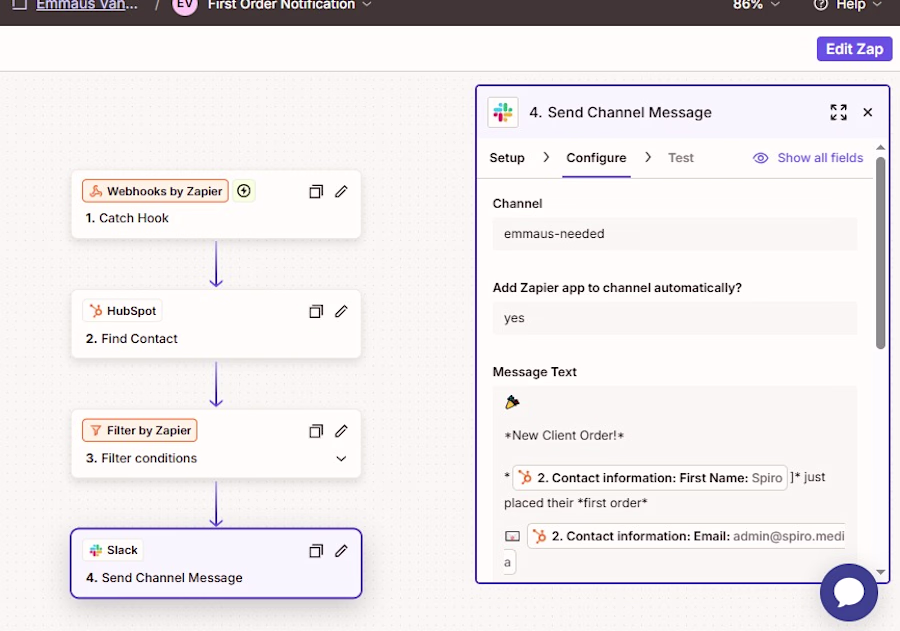Click the pencil edit icon on Catch Hook step

pos(341,191)
